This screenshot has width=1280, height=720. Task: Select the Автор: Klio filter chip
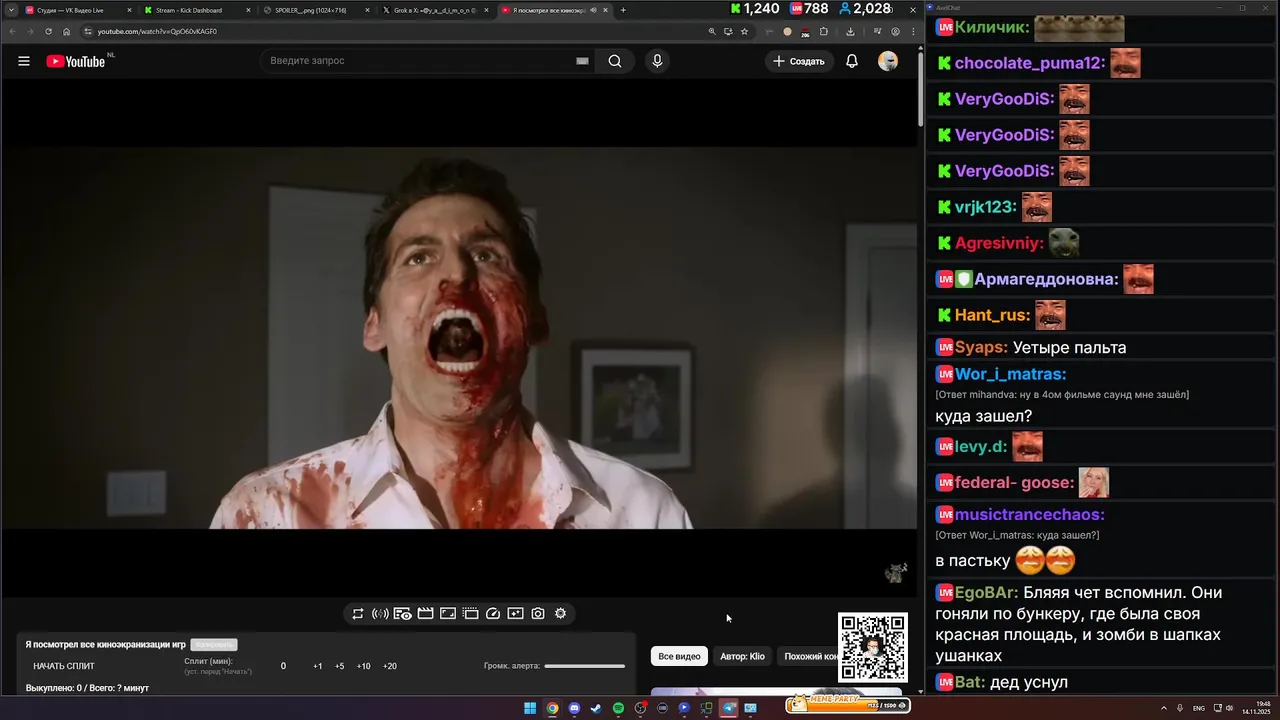tap(742, 656)
